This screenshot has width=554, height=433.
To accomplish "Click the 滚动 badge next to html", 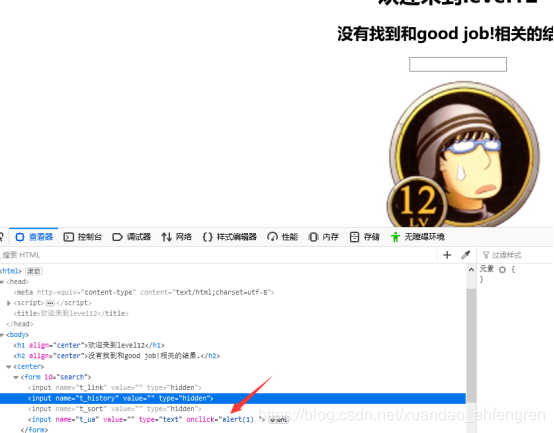I will click(34, 271).
